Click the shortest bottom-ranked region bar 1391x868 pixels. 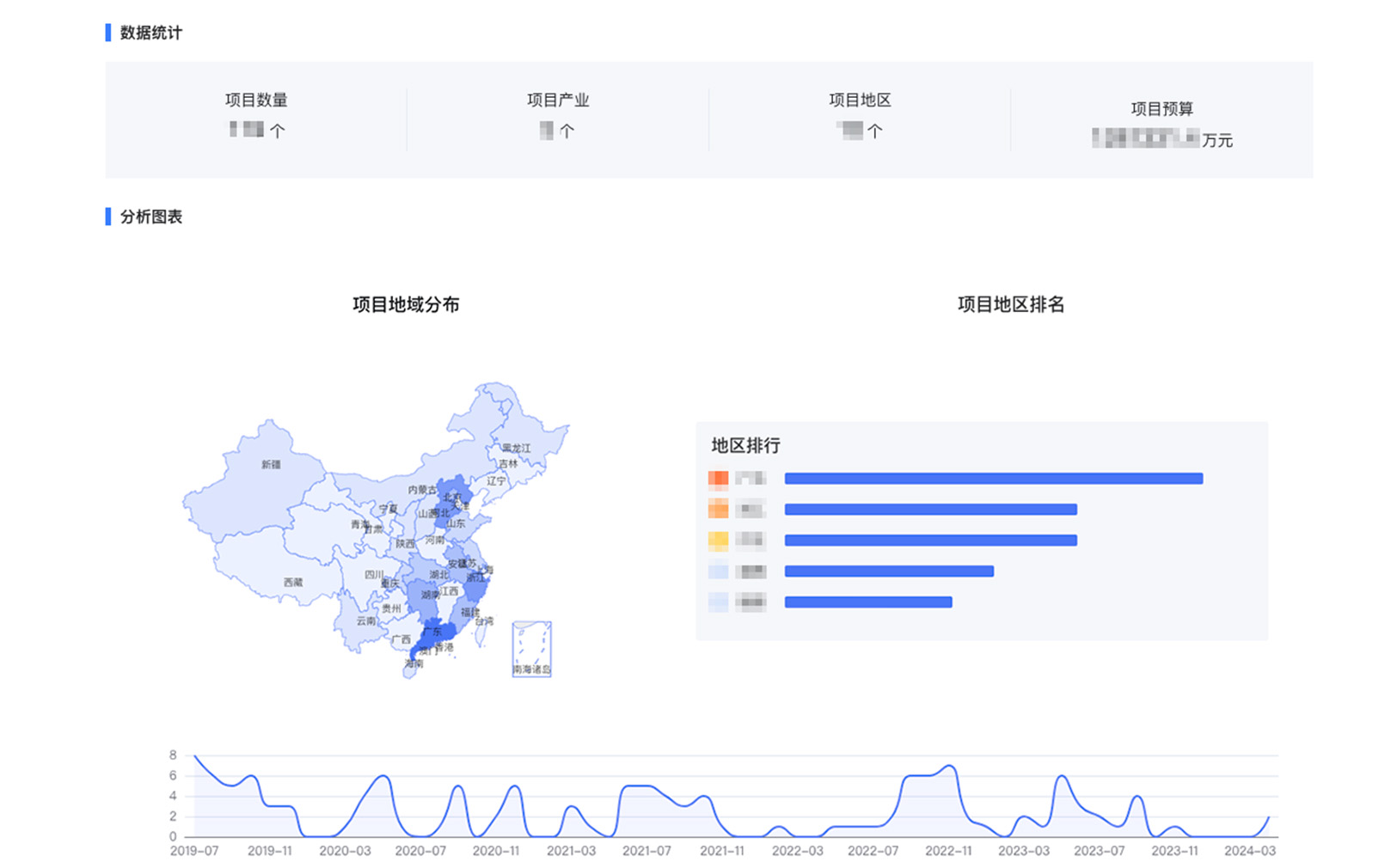pyautogui.click(x=867, y=602)
